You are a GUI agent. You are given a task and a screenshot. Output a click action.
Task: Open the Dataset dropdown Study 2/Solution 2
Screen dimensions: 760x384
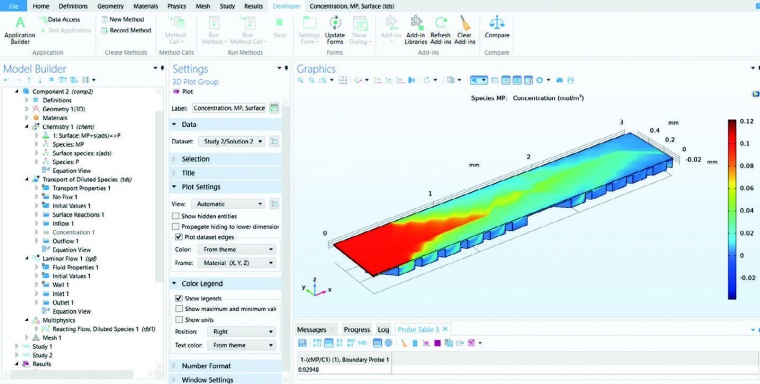click(x=232, y=142)
